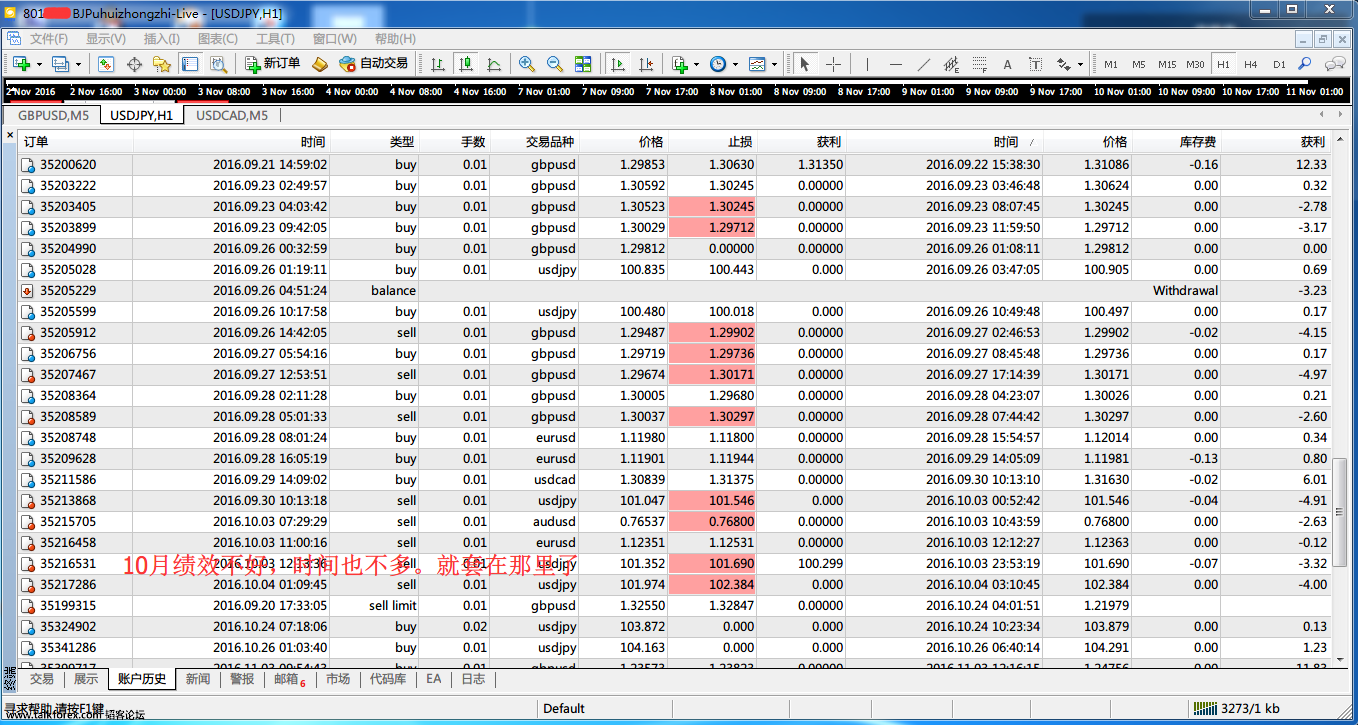The width and height of the screenshot is (1358, 725).
Task: Select the crosshair tool
Action: (x=833, y=64)
